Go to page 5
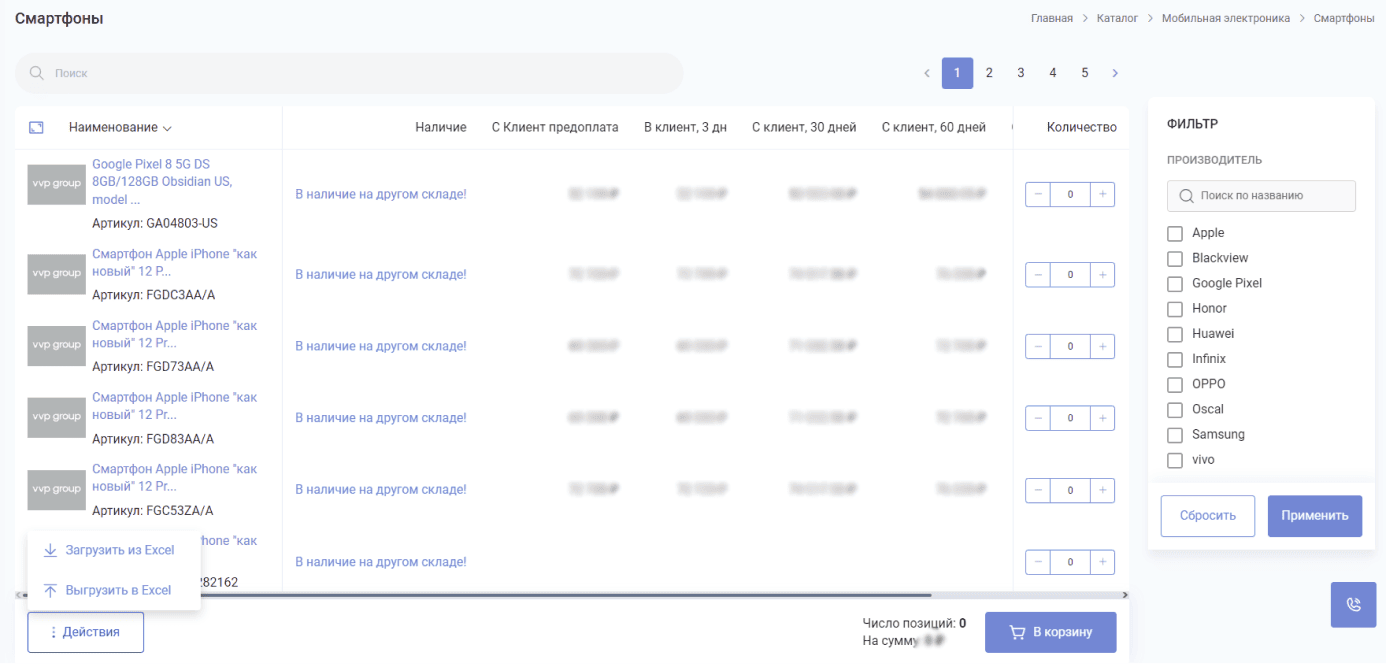1386x664 pixels. click(1085, 73)
